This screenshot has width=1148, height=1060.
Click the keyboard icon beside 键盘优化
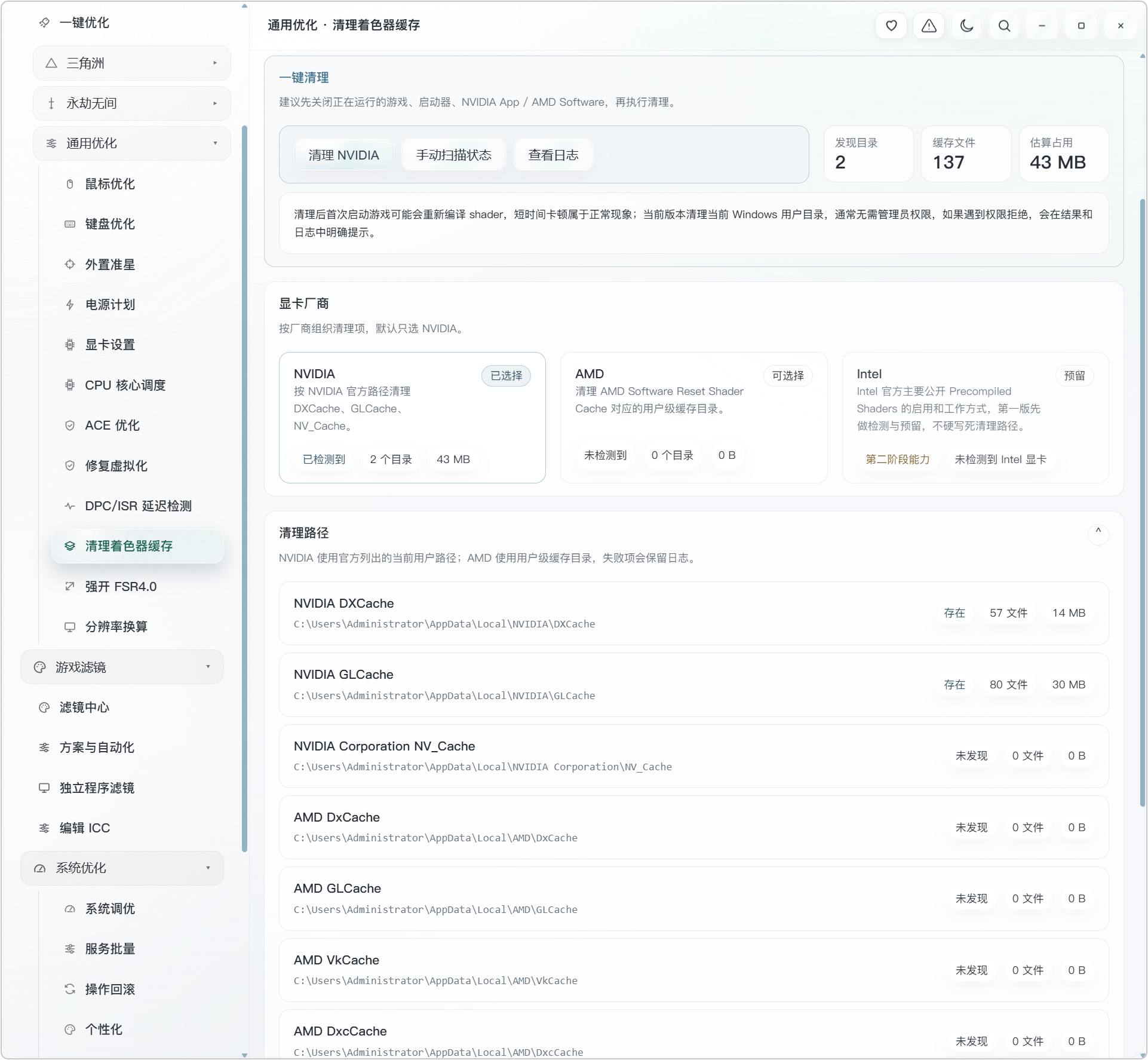tap(70, 224)
